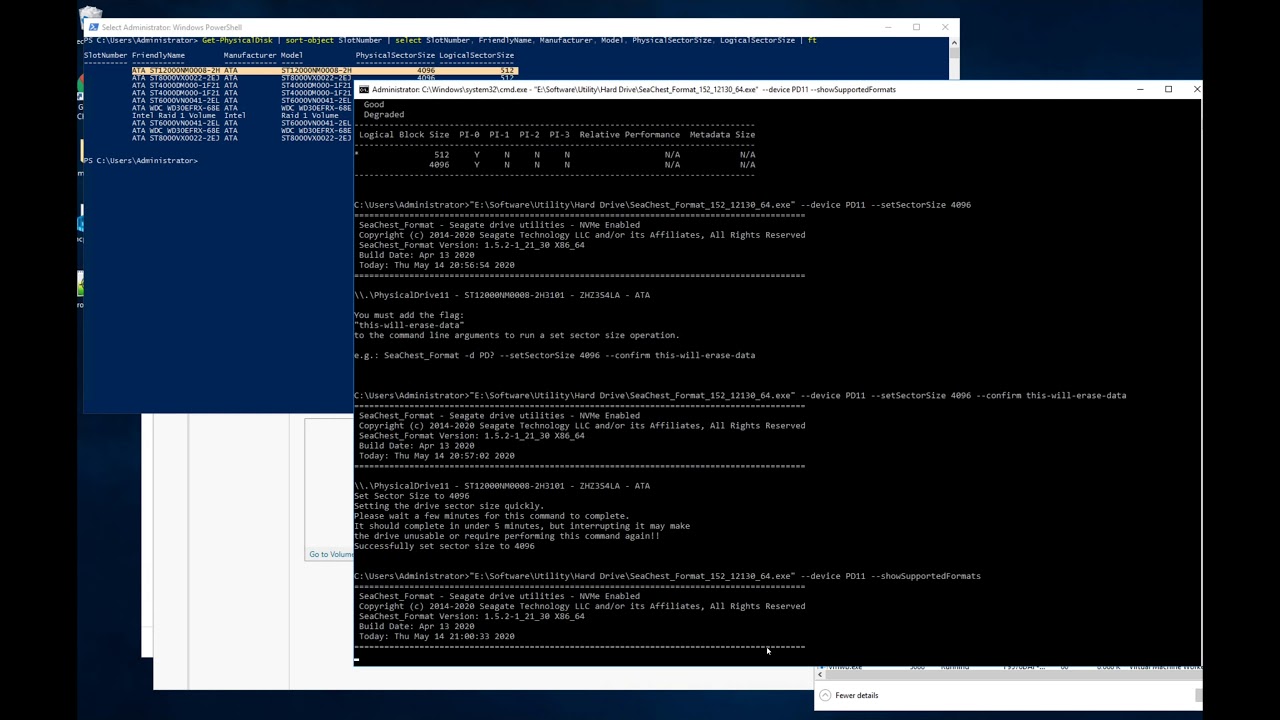Click "Successfully set sector size to 4096"
1280x720 pixels.
(444, 546)
